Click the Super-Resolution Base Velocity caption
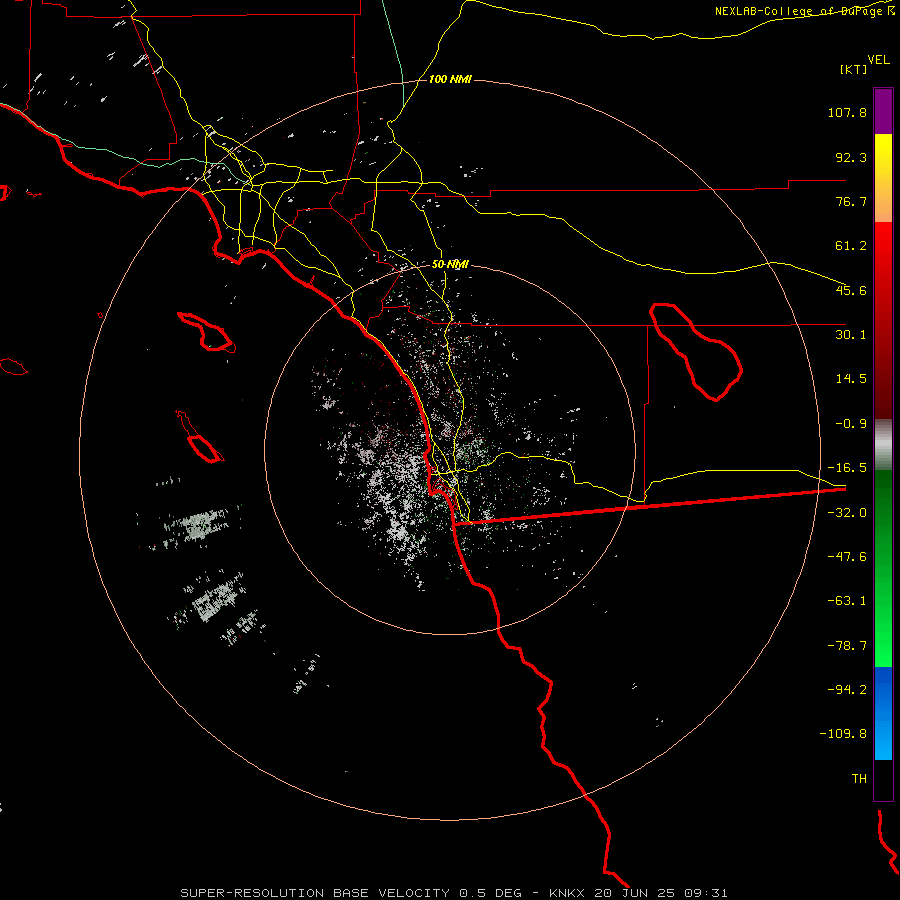Image resolution: width=900 pixels, height=900 pixels. (453, 893)
